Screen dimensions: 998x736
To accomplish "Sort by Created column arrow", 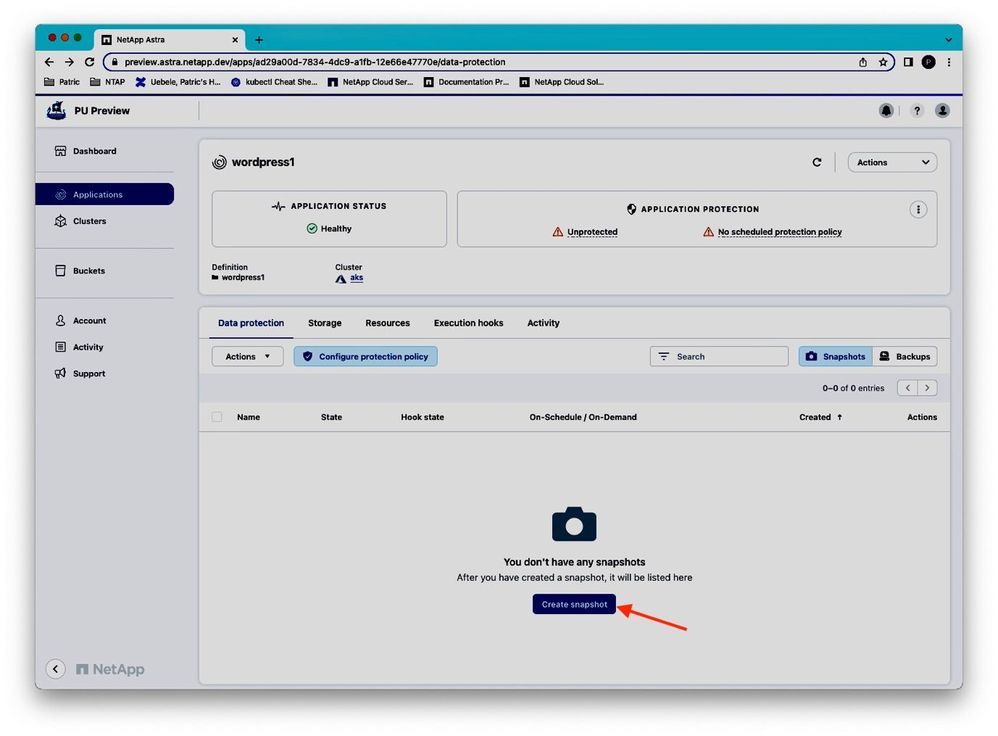I will pyautogui.click(x=840, y=417).
